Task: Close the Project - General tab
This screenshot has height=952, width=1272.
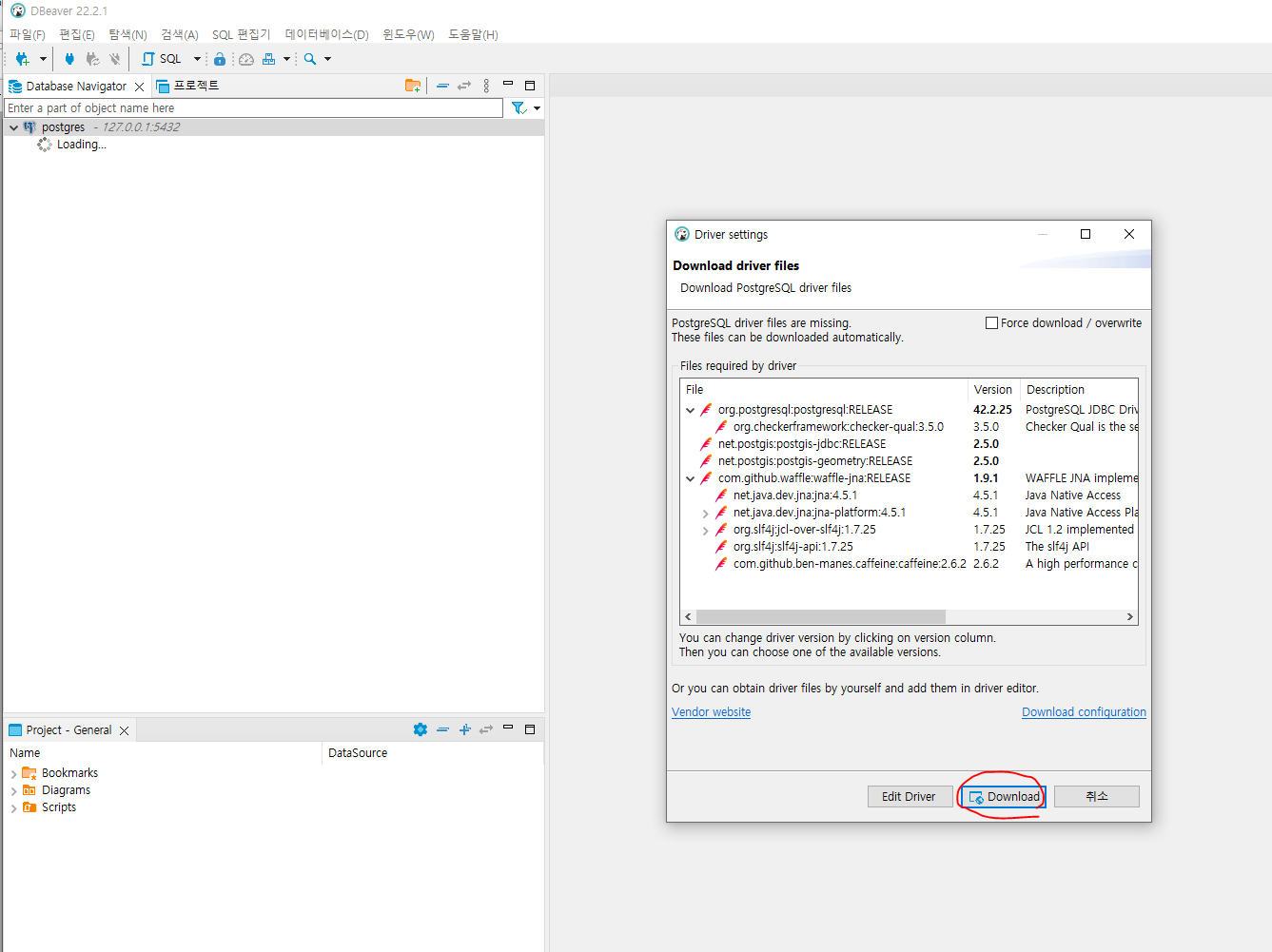Action: [124, 730]
